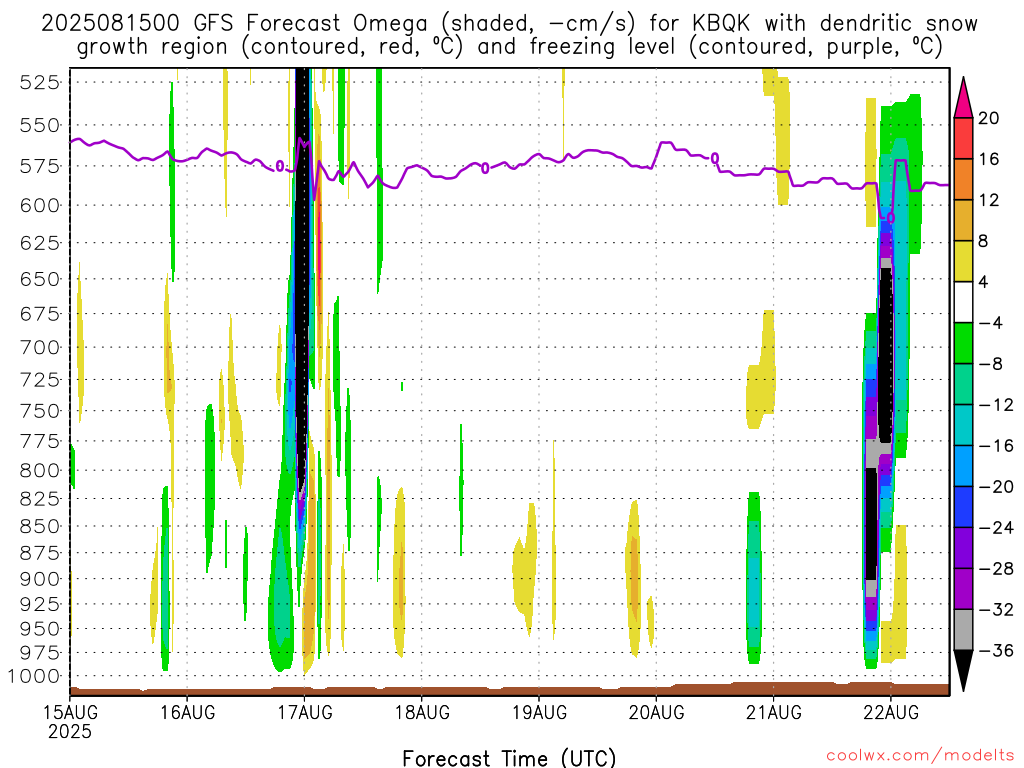
Task: Click the orange 12-to-16 colorbar swatch
Action: pyautogui.click(x=963, y=180)
